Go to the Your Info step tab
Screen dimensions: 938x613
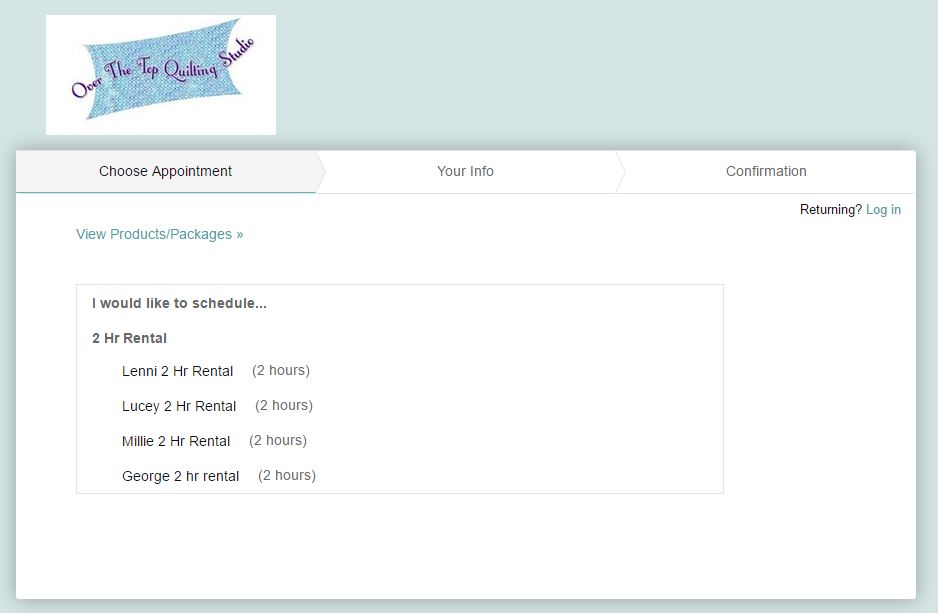465,172
